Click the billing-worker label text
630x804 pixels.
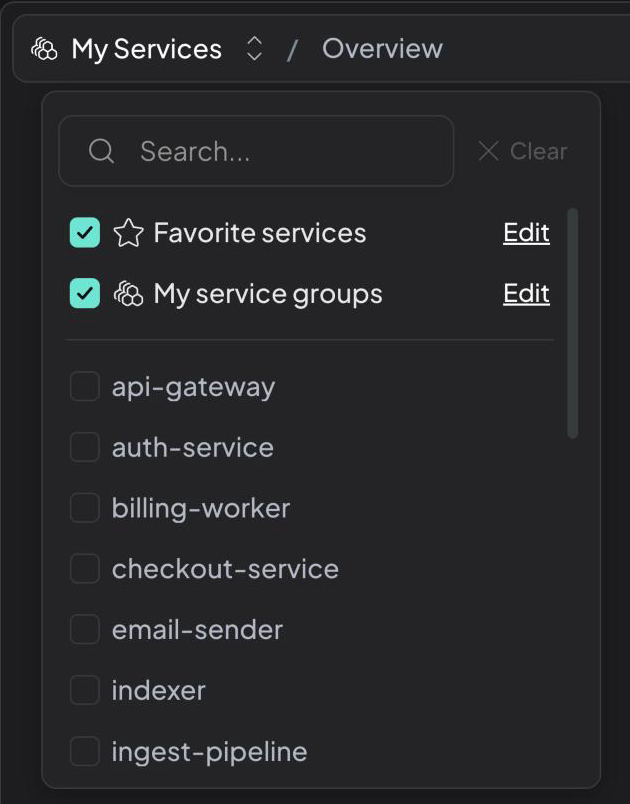[x=201, y=509]
